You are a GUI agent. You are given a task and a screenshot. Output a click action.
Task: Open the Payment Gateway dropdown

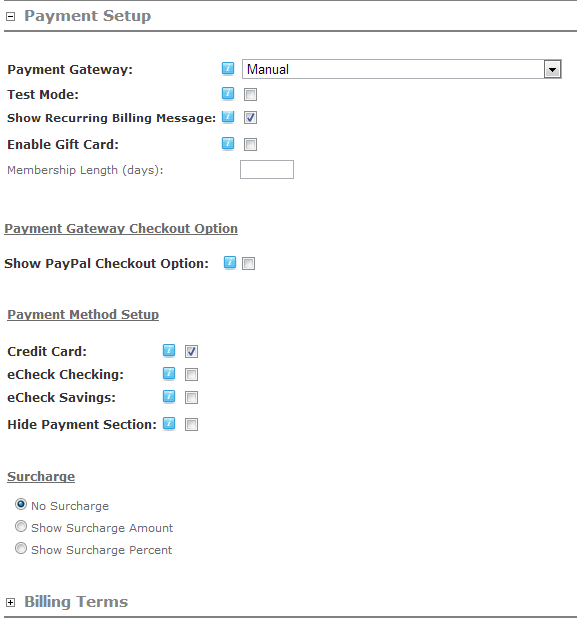tap(552, 69)
